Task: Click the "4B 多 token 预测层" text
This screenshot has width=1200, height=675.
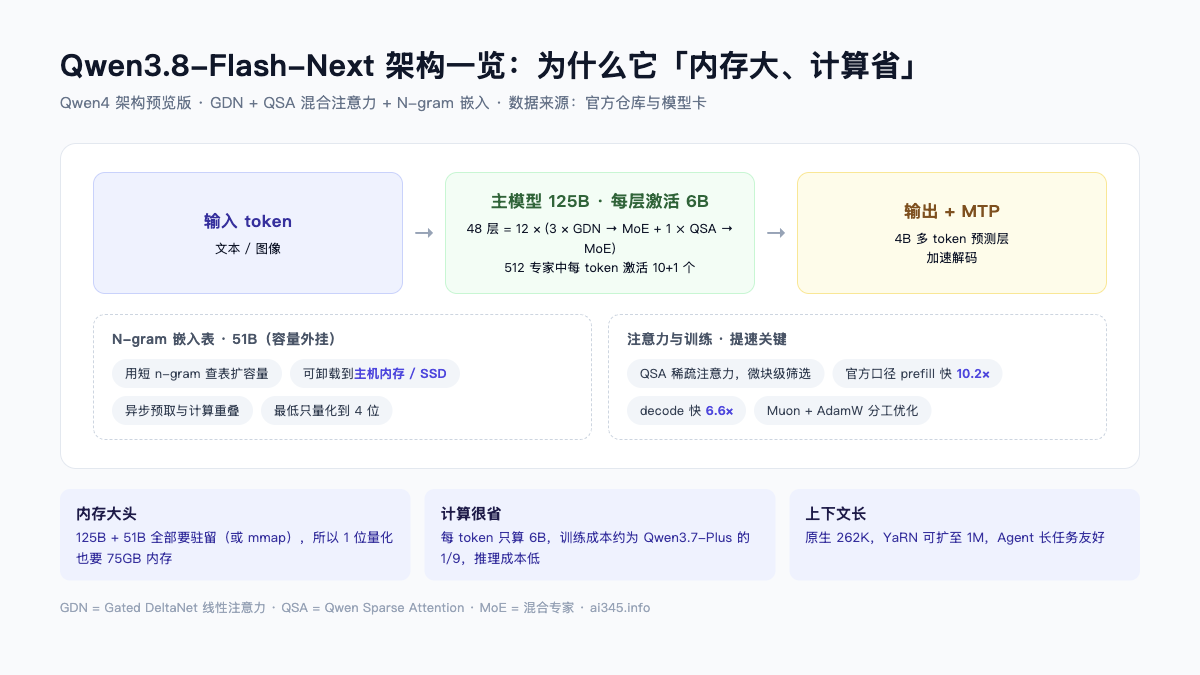Action: (952, 239)
